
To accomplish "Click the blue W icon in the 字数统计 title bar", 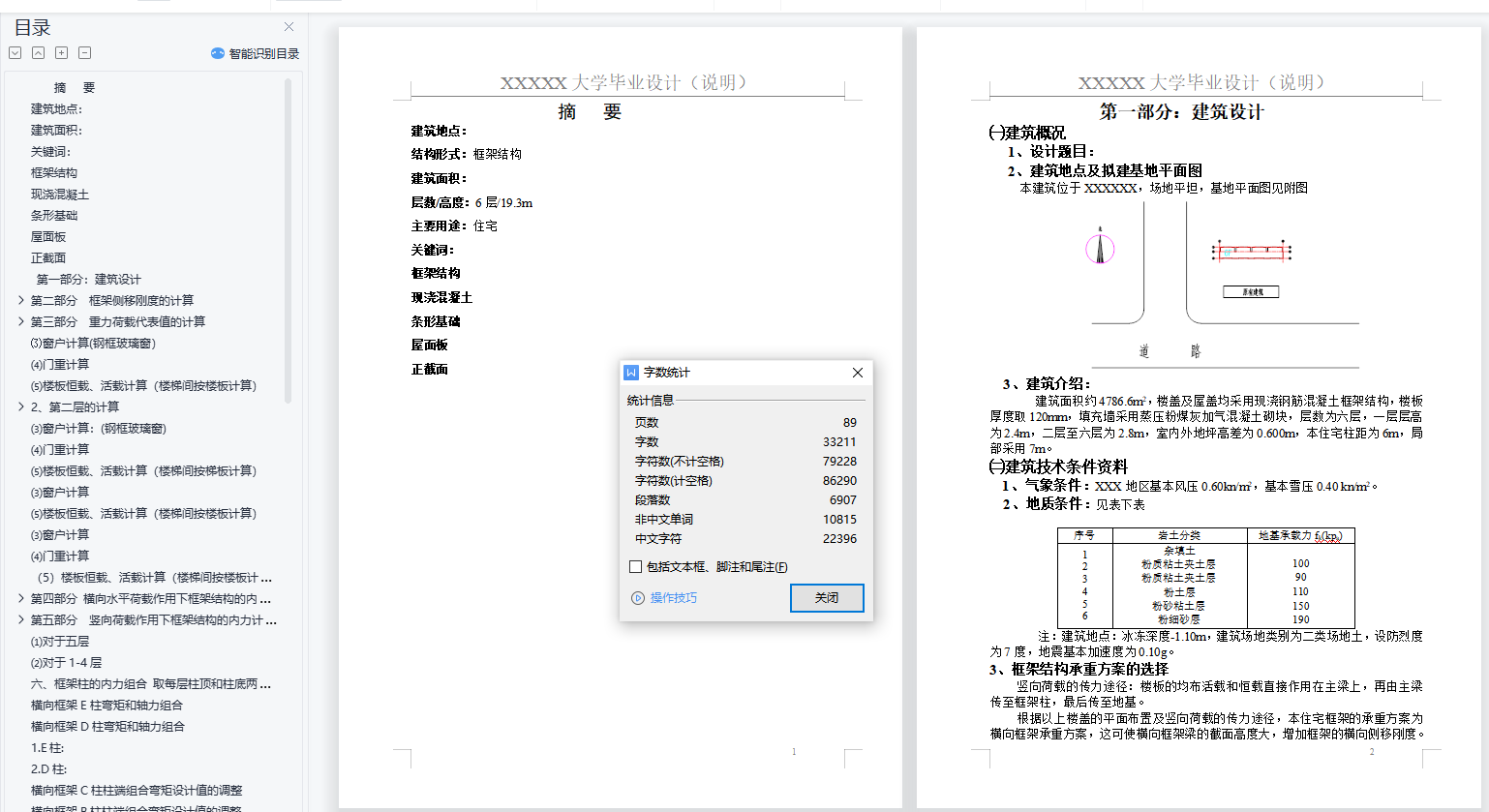I will coord(631,373).
